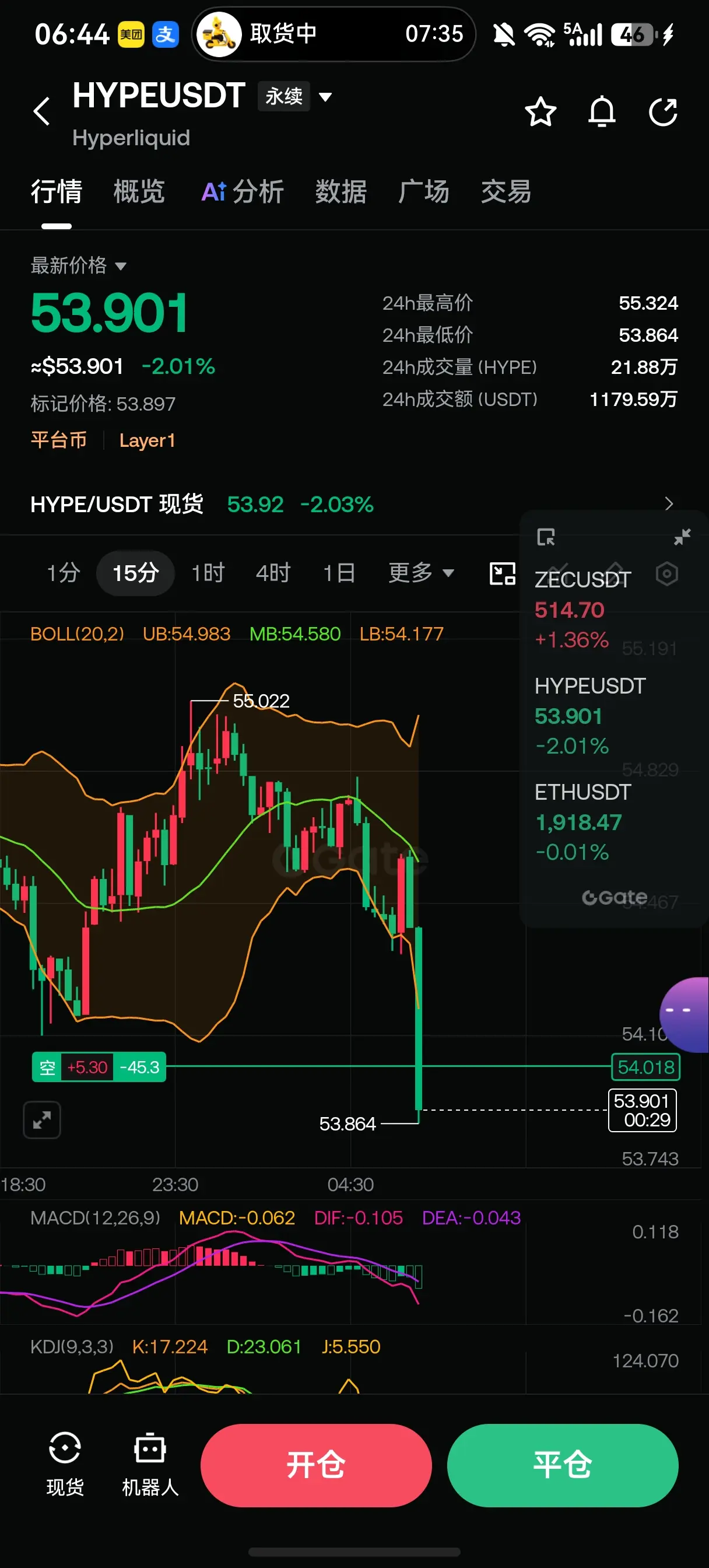709x1568 pixels.
Task: Tap the Wi-Fi status icon
Action: [x=539, y=34]
